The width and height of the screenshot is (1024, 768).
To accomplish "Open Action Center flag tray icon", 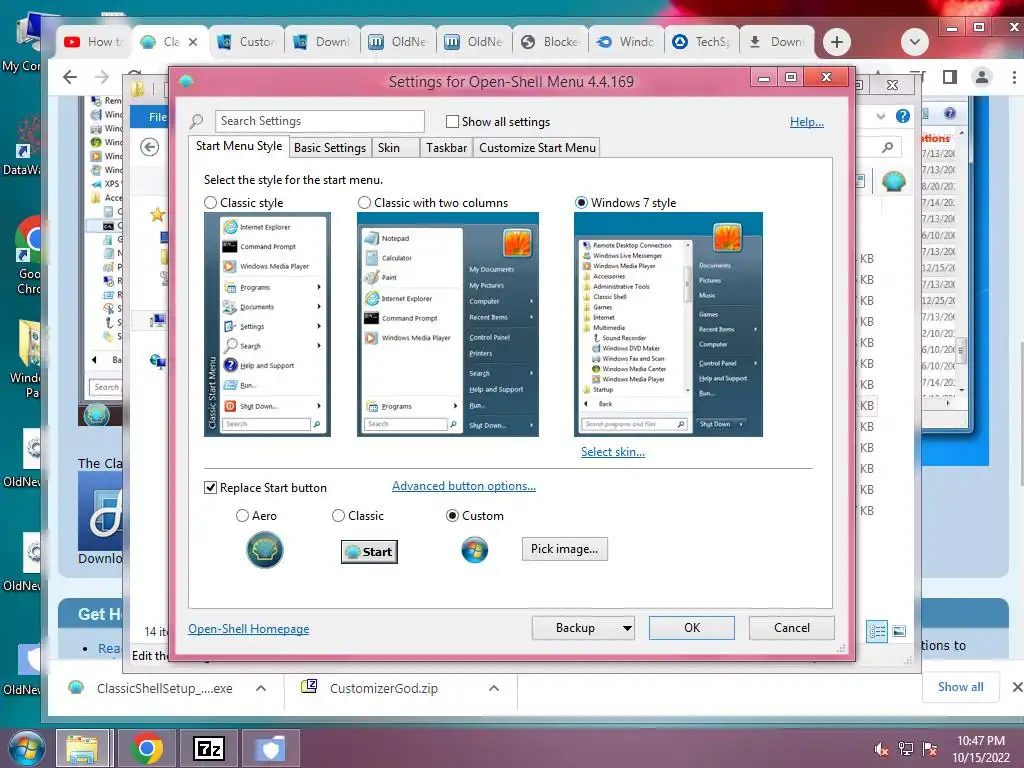I will tap(930, 748).
